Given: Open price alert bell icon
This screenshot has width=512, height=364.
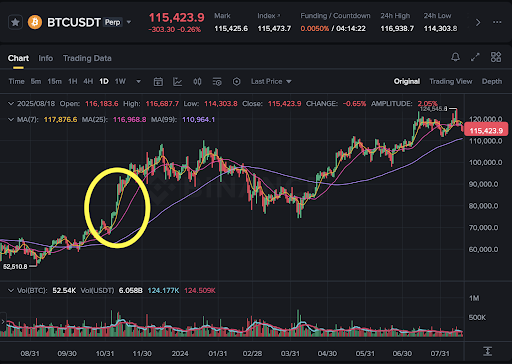Looking at the screenshot, I should (x=455, y=57).
